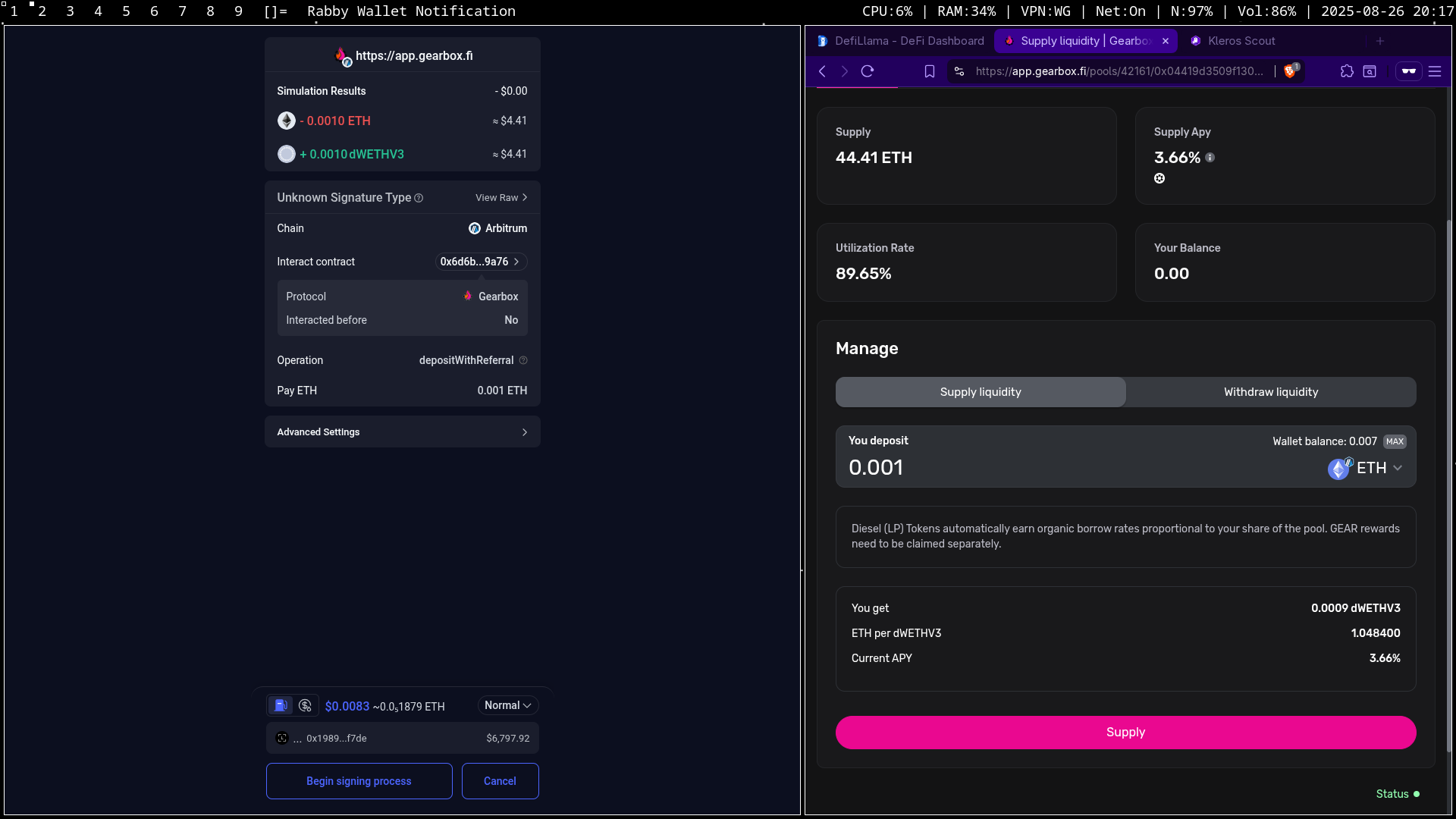Click the 44.41 ETH Supply value
The width and height of the screenshot is (1456, 819).
[874, 158]
